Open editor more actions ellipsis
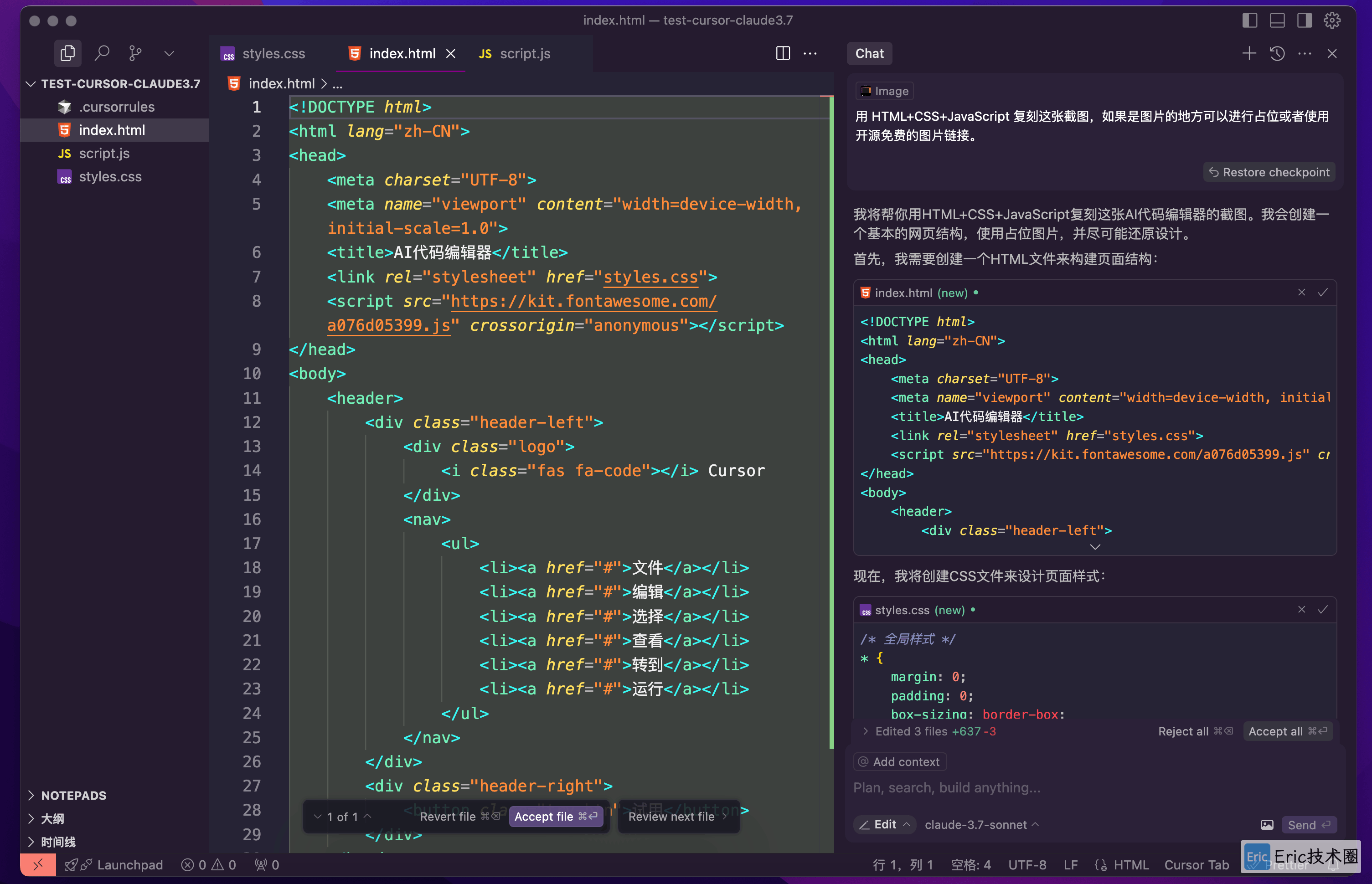The height and width of the screenshot is (884, 1372). 810,53
